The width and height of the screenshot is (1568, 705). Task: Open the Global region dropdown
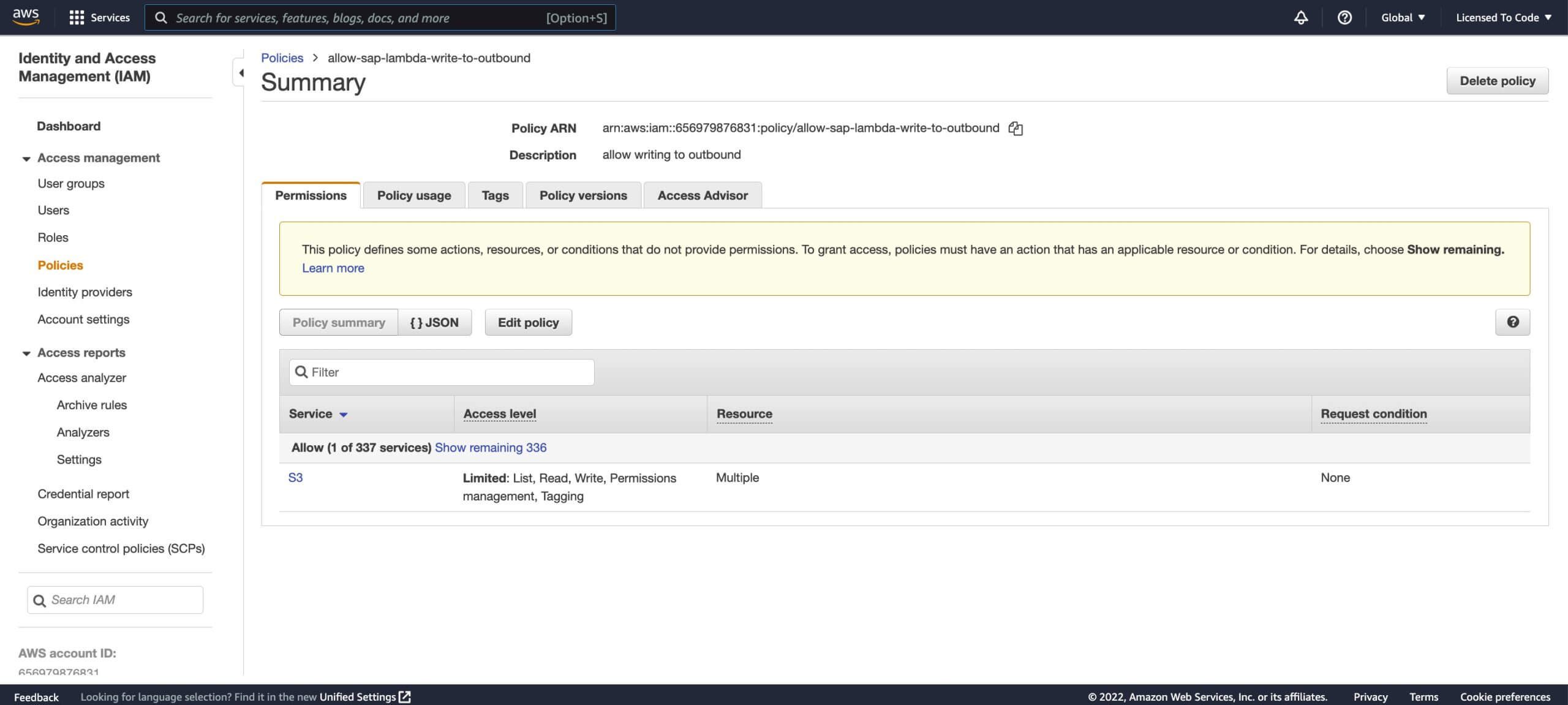point(1403,17)
